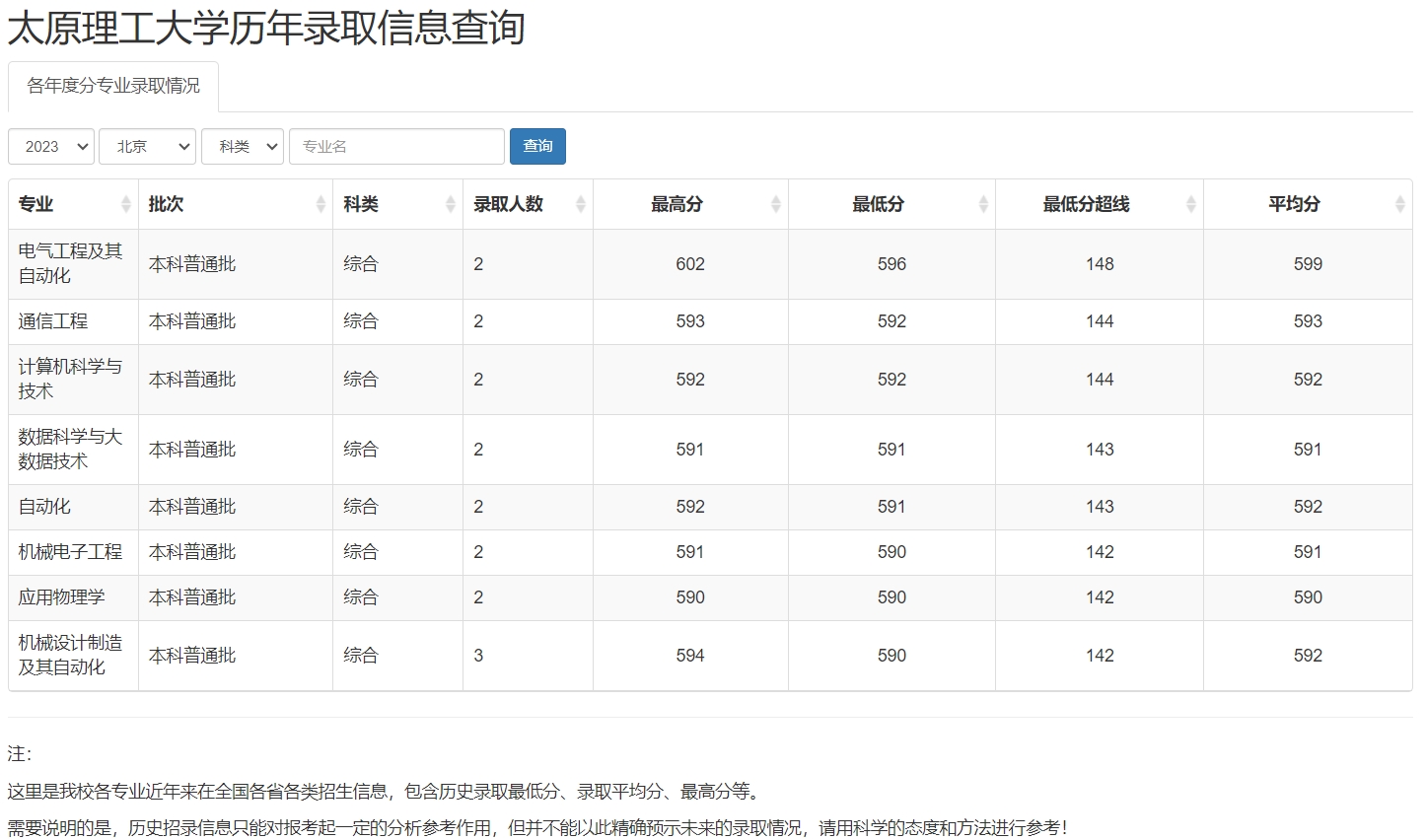This screenshot has height=840, width=1425.
Task: Select the 电气工程及其自动化 major cell
Action: click(73, 264)
